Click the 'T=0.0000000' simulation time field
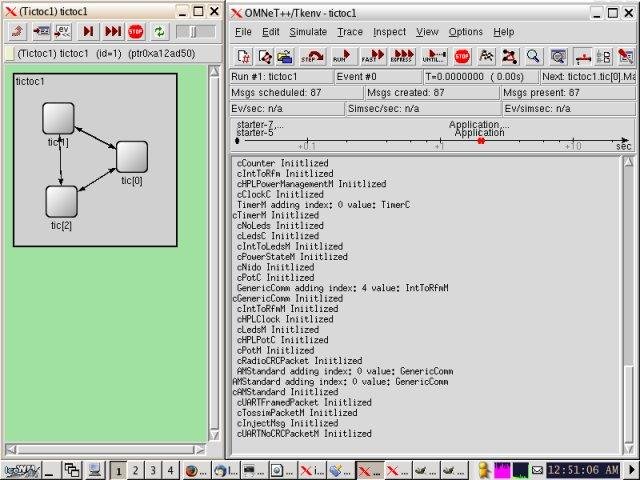This screenshot has width=640, height=480. (x=481, y=77)
